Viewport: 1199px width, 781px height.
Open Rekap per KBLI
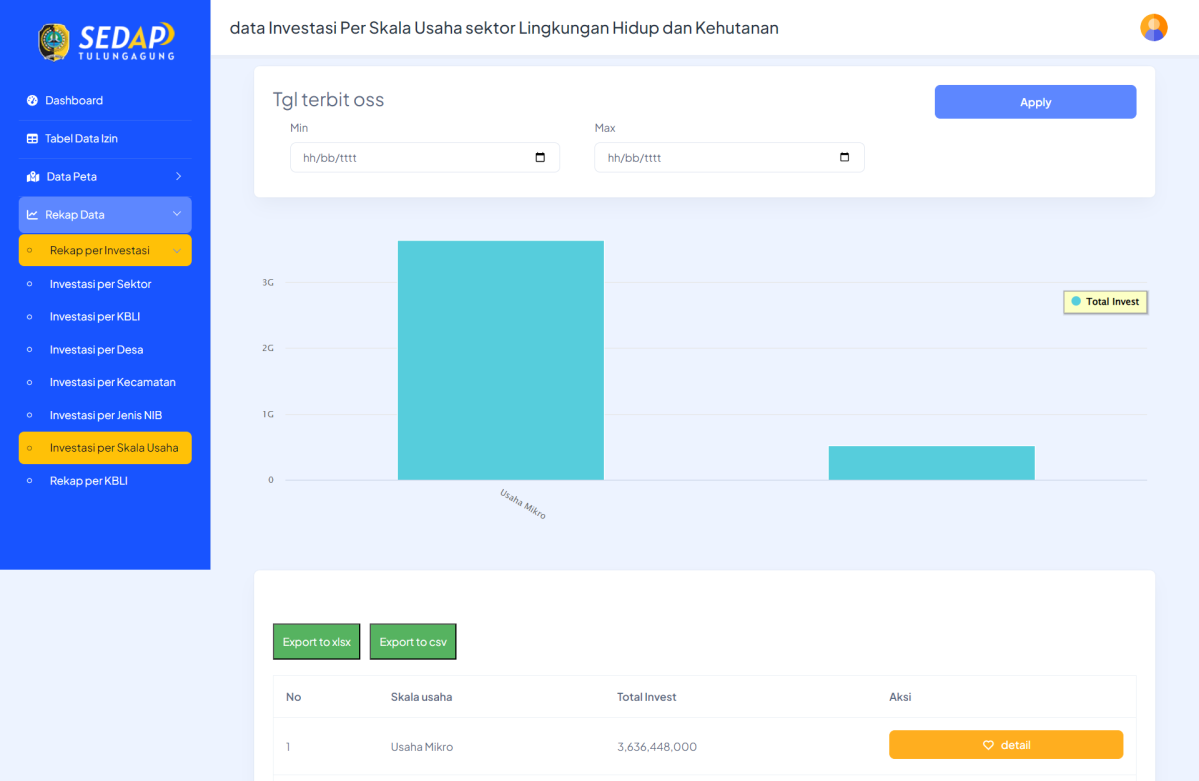point(89,481)
